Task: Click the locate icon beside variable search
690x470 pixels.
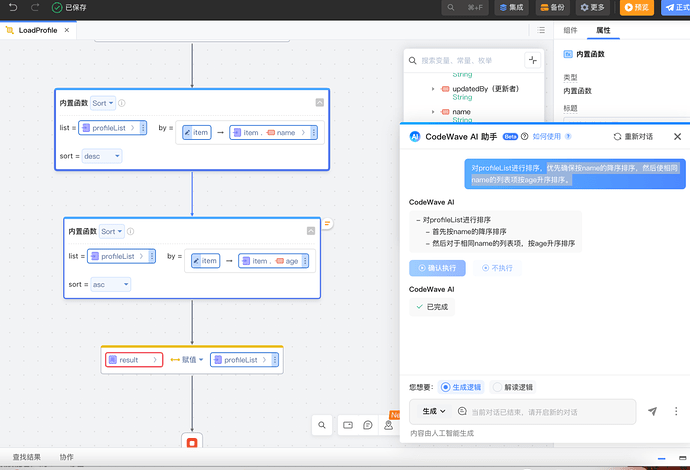Action: coord(533,60)
